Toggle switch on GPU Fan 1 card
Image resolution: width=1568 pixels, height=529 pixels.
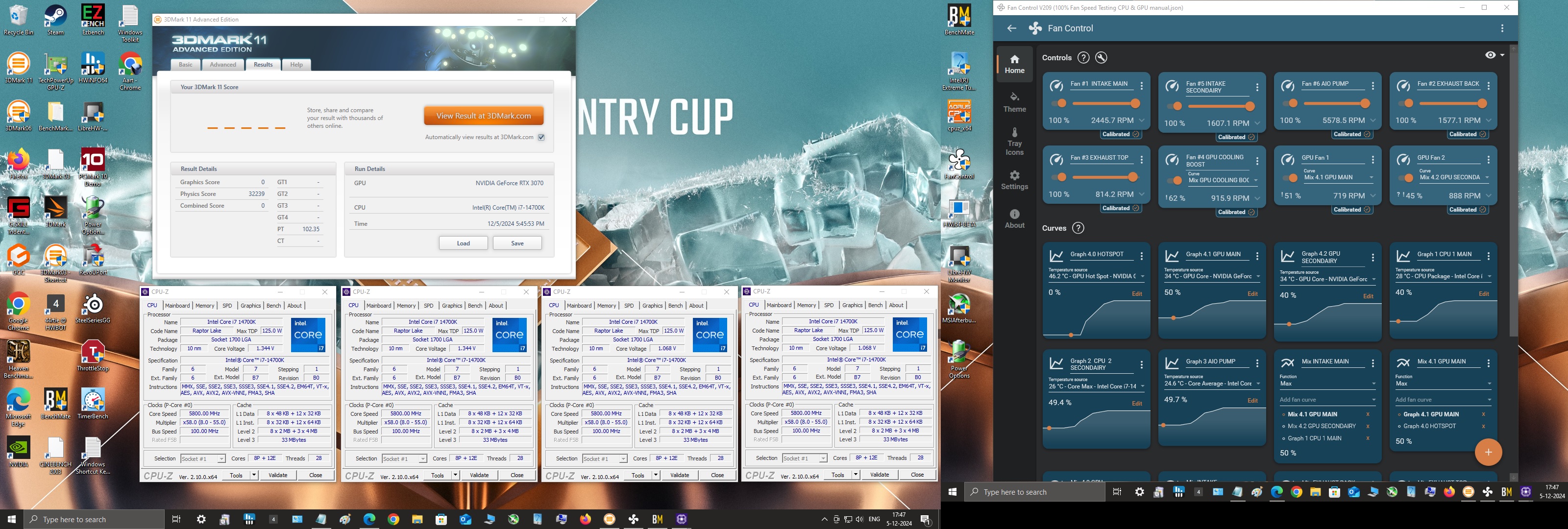(x=1290, y=178)
